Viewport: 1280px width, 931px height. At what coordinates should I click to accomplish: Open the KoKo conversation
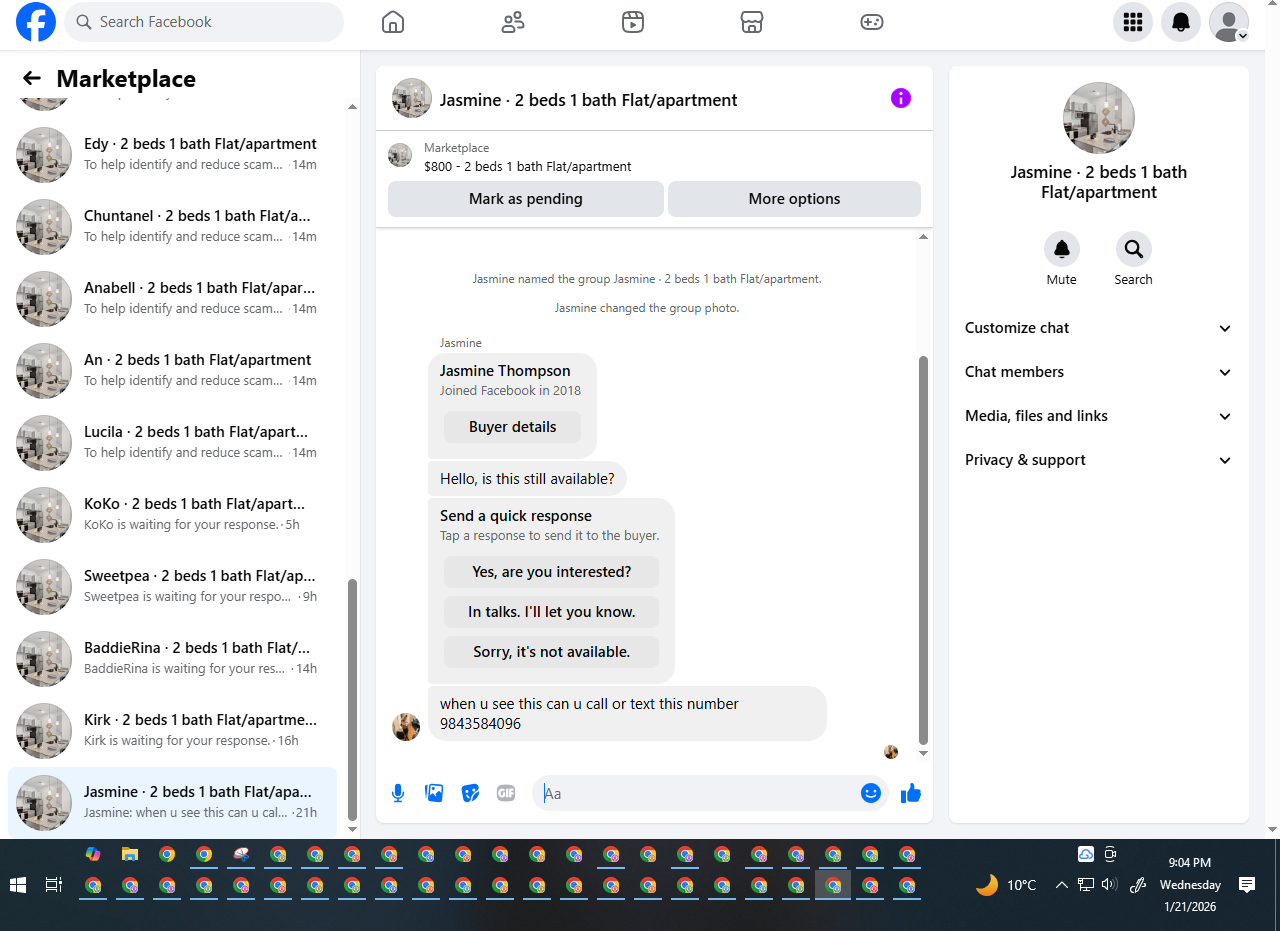click(x=172, y=515)
